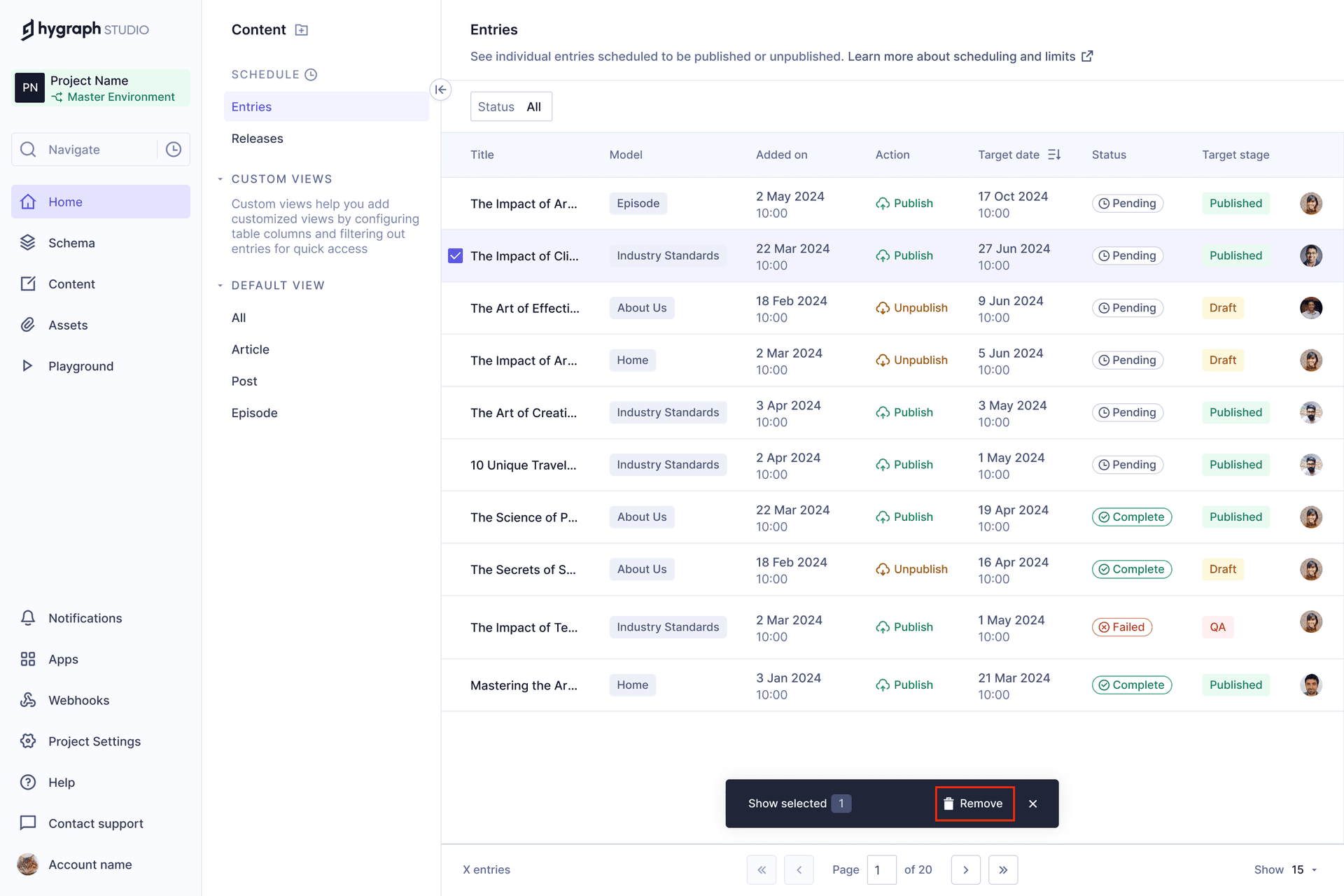The image size is (1344, 896).
Task: Click Account name in the sidebar
Action: pos(90,864)
